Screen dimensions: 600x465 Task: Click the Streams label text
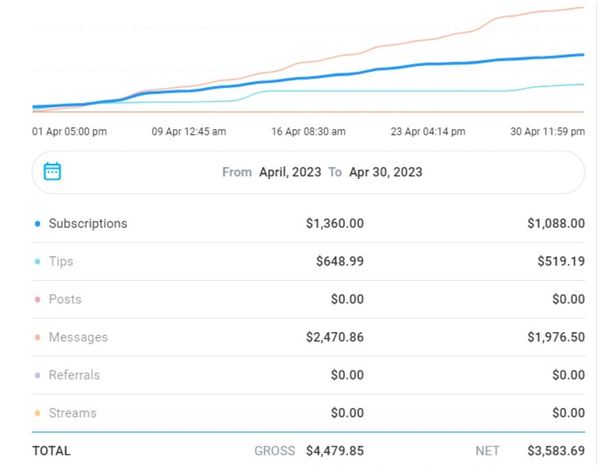point(72,413)
